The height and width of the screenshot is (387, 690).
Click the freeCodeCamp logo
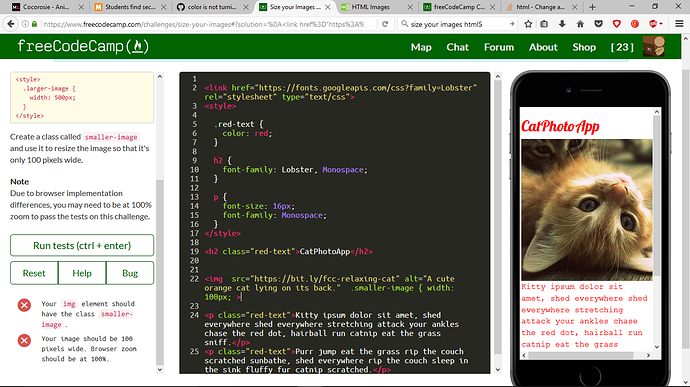pyautogui.click(x=83, y=46)
